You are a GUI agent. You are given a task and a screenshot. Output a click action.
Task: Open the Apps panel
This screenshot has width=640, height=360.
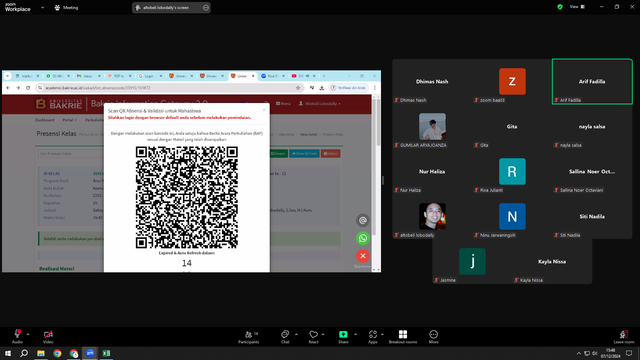(x=373, y=336)
